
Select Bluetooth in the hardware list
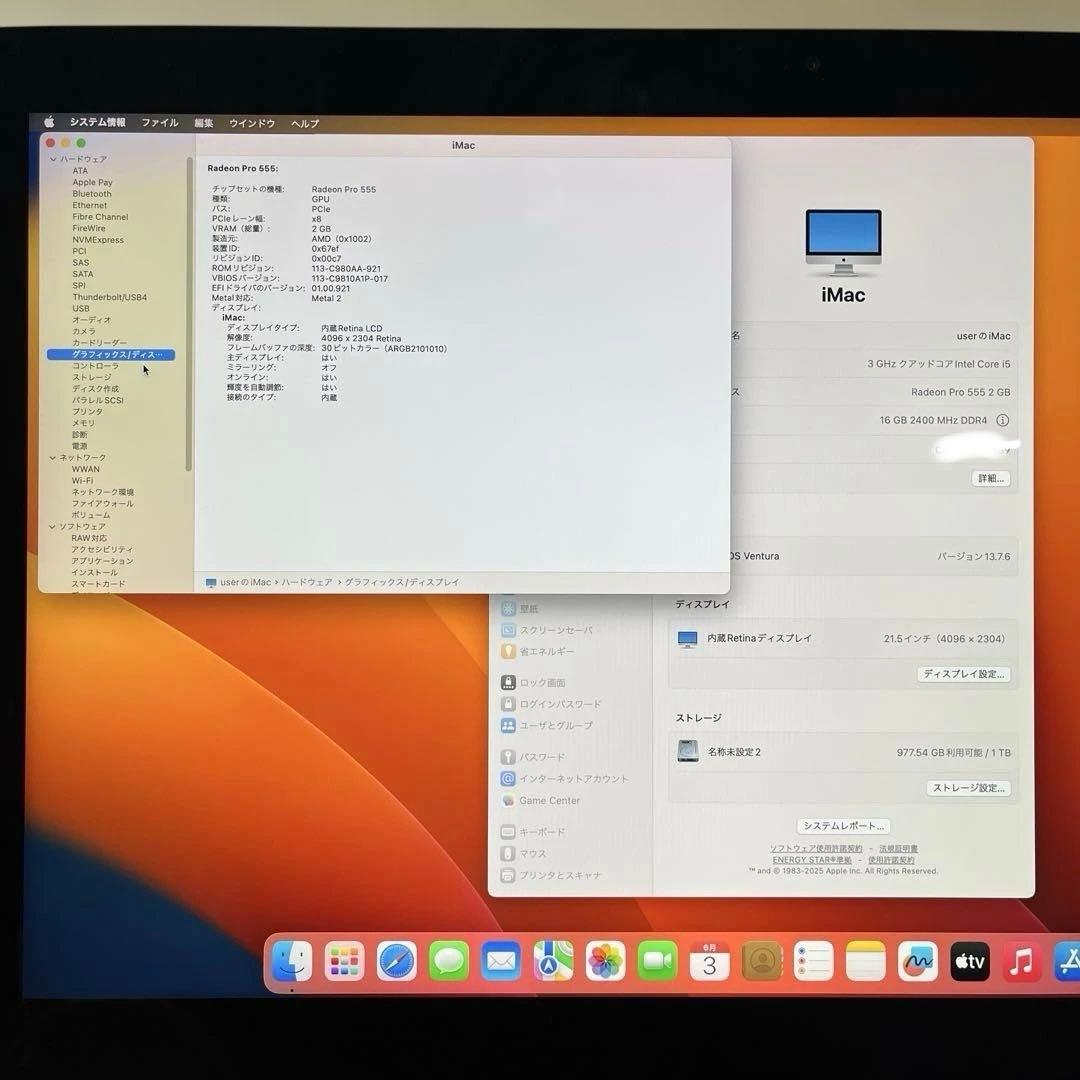91,193
